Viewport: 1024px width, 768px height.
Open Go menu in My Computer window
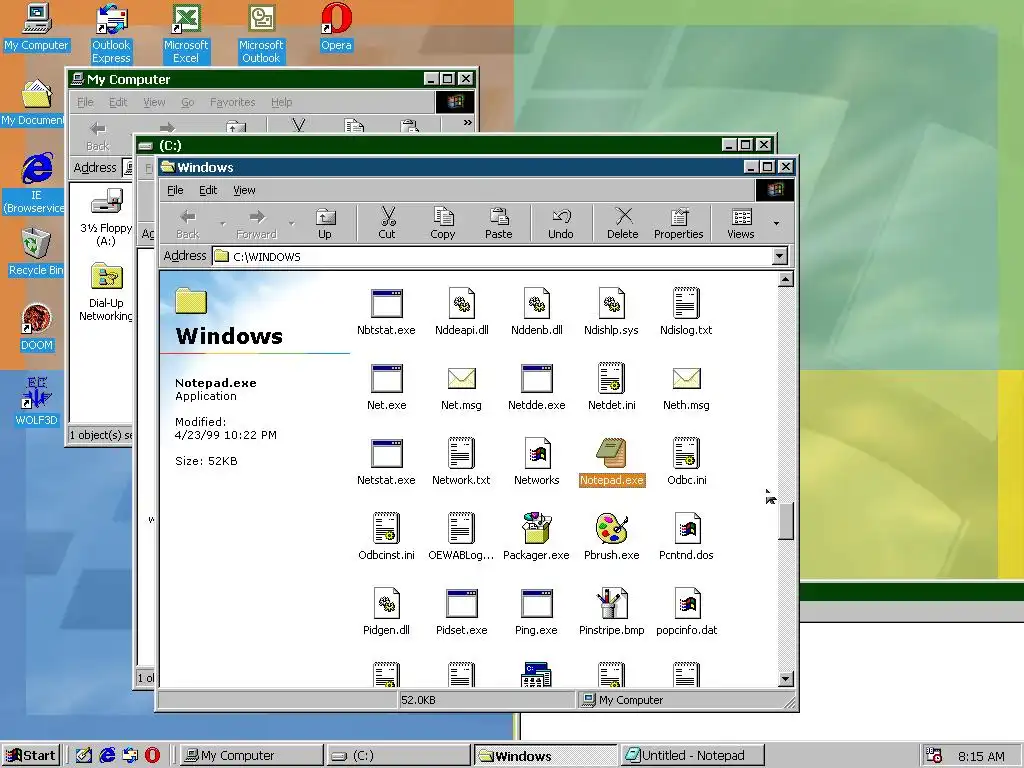187,102
